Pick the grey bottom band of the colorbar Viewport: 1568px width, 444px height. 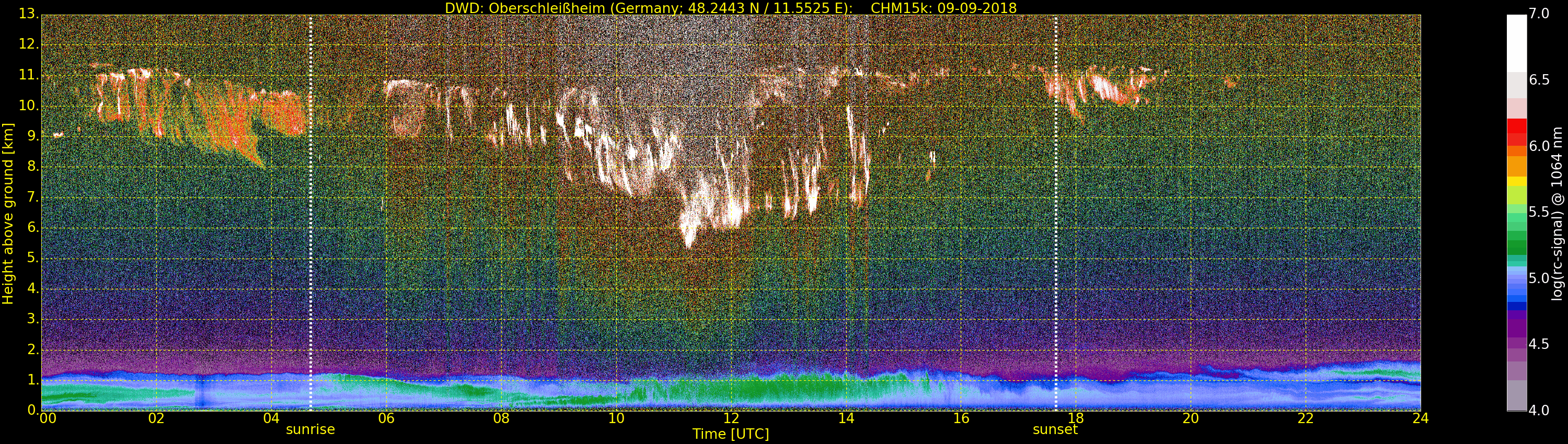pos(1516,395)
